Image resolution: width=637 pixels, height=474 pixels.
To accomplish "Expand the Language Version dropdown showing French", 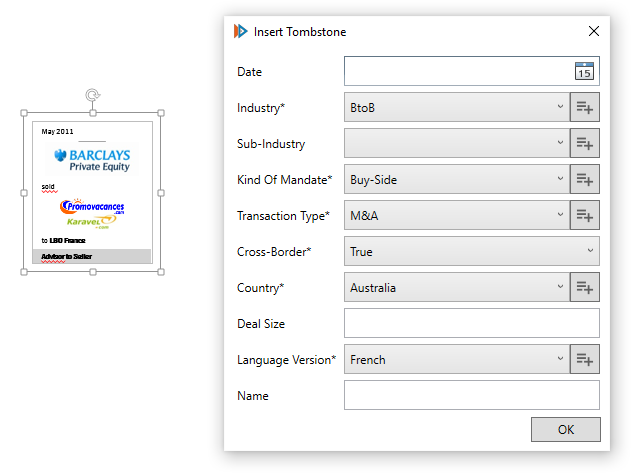I will [x=456, y=359].
